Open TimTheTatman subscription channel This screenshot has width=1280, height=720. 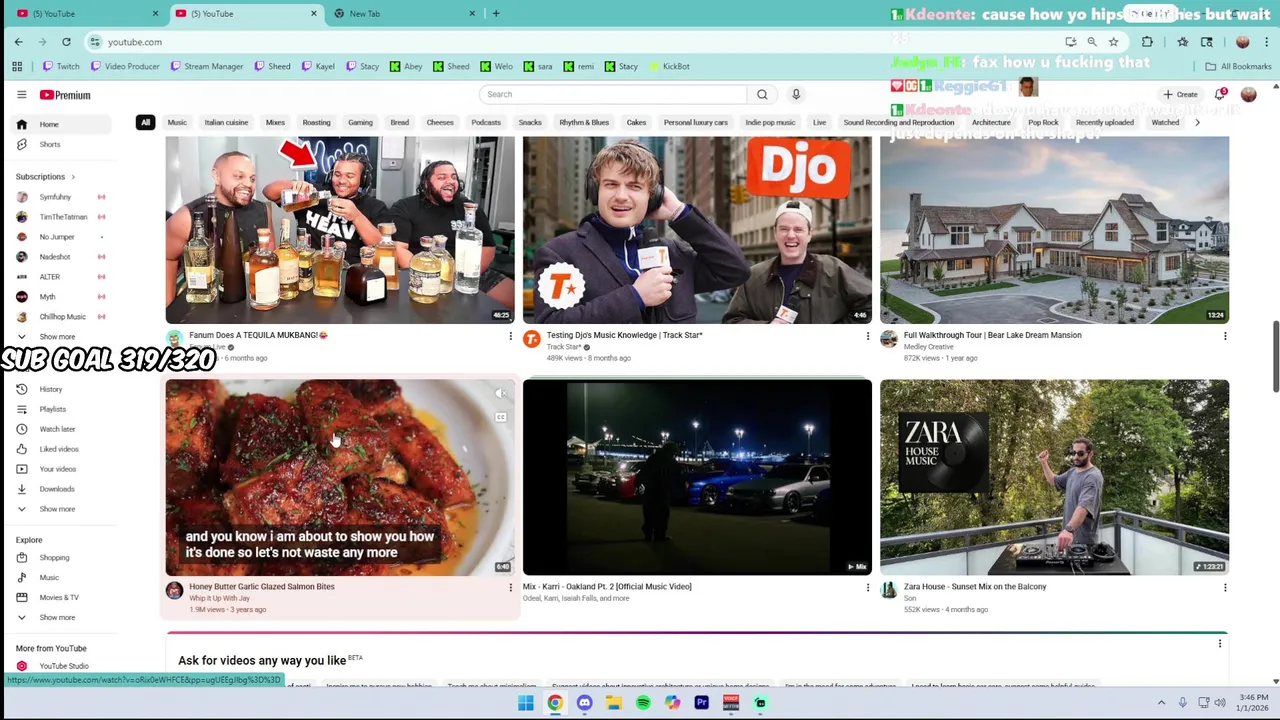(60, 217)
